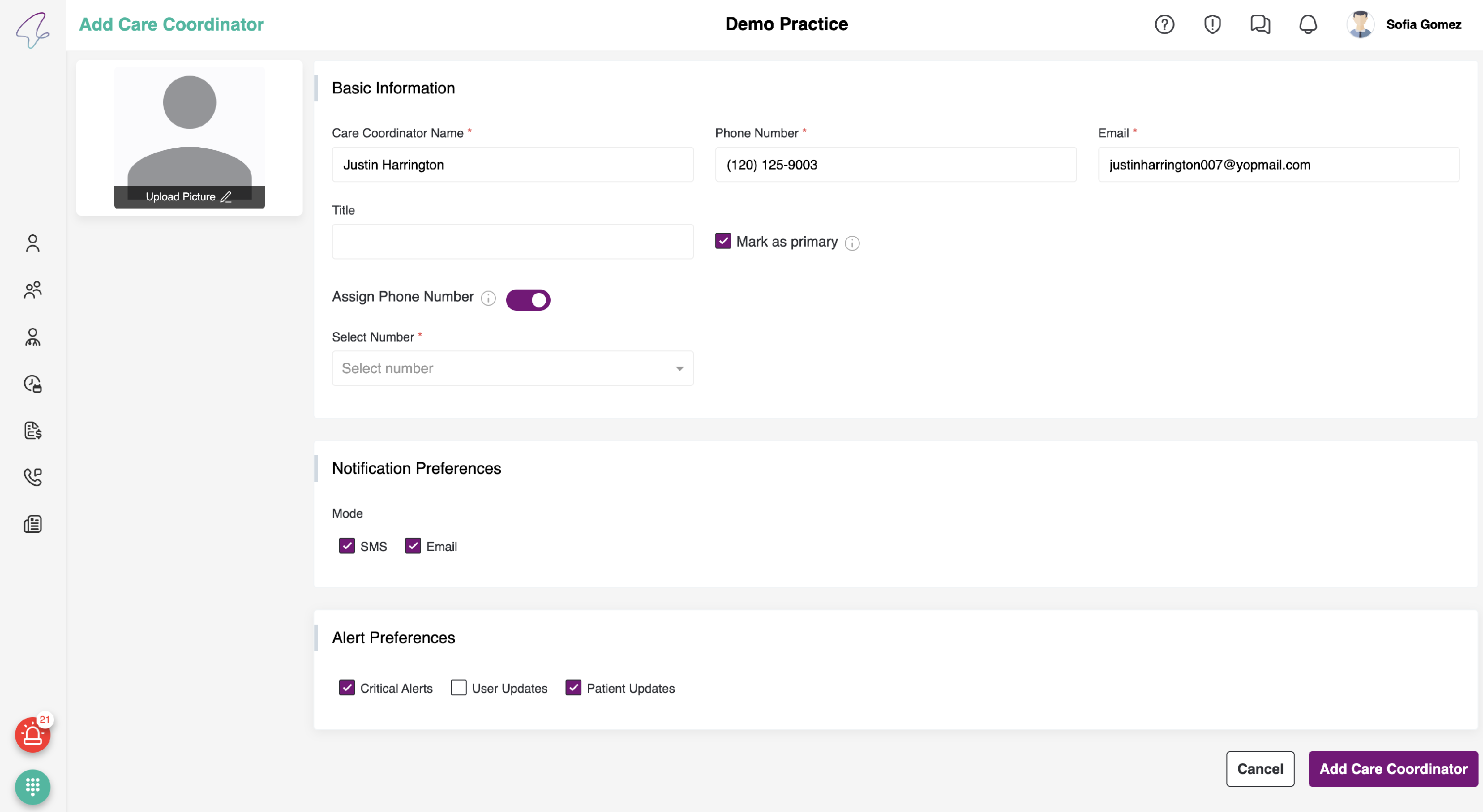The width and height of the screenshot is (1483, 812).
Task: Click the Cancel button
Action: tap(1260, 769)
